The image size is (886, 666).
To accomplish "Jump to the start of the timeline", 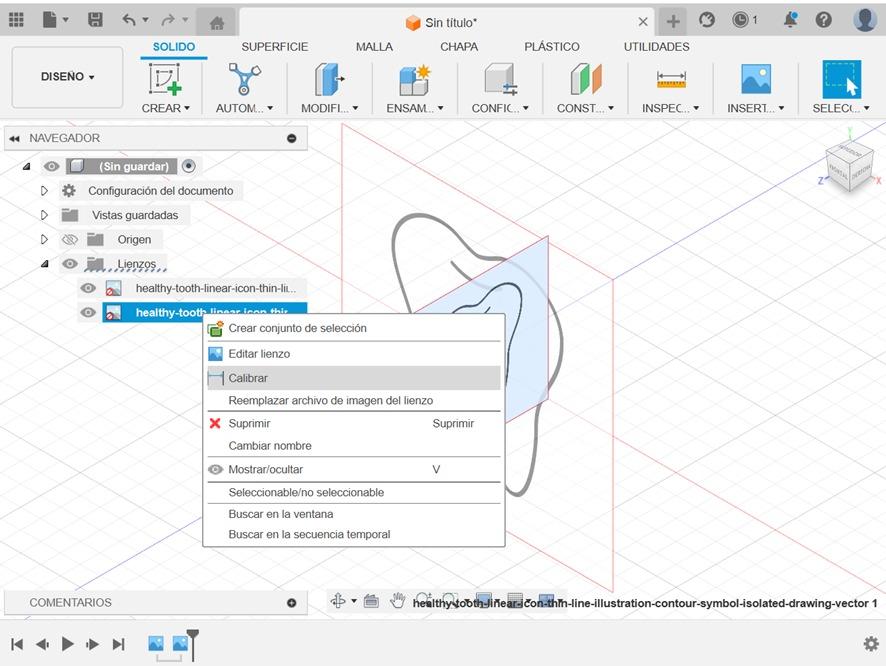I will point(17,644).
